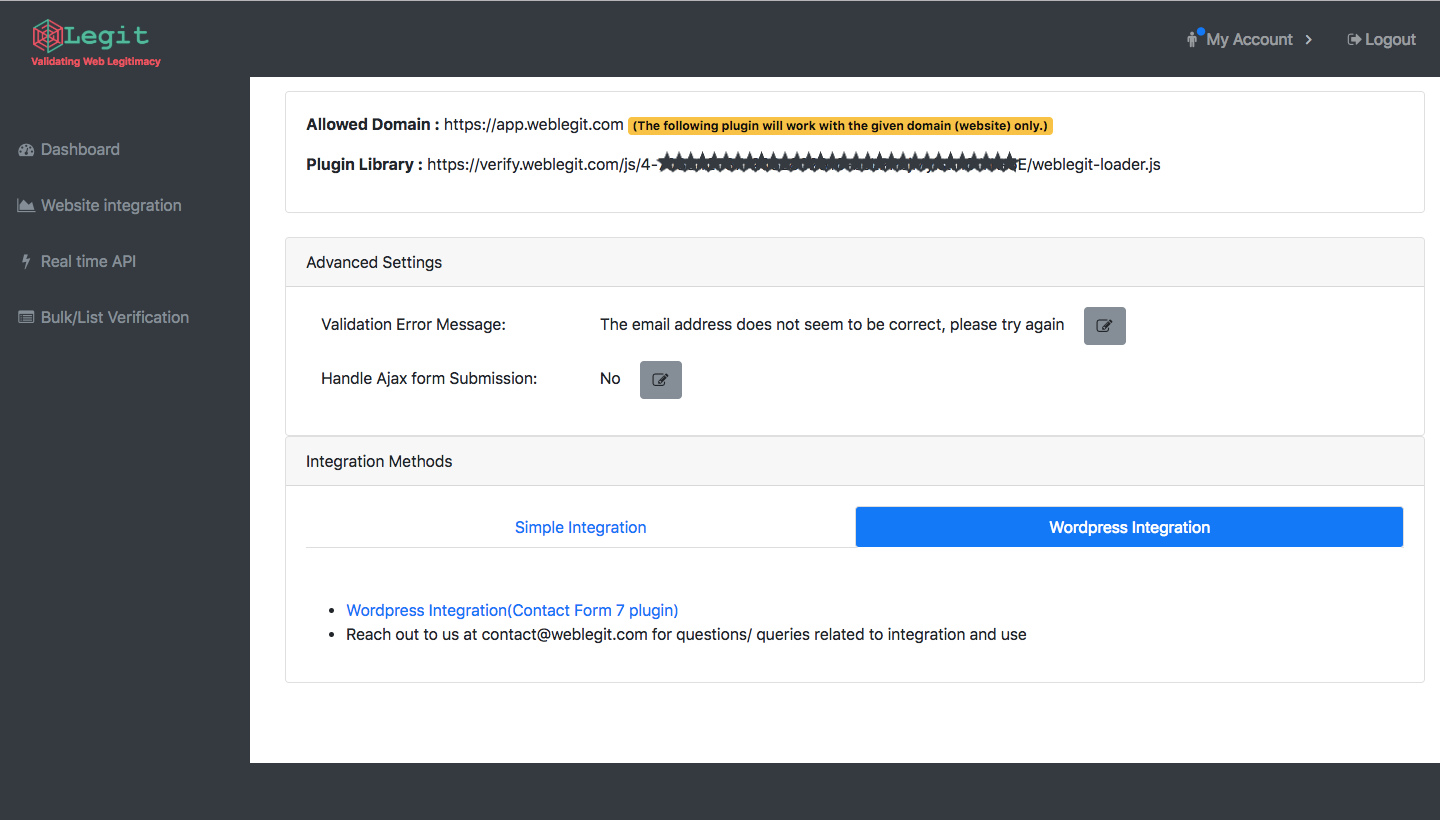Click the Logout arrow icon
Screen dimensions: 1440x820
tap(1354, 40)
